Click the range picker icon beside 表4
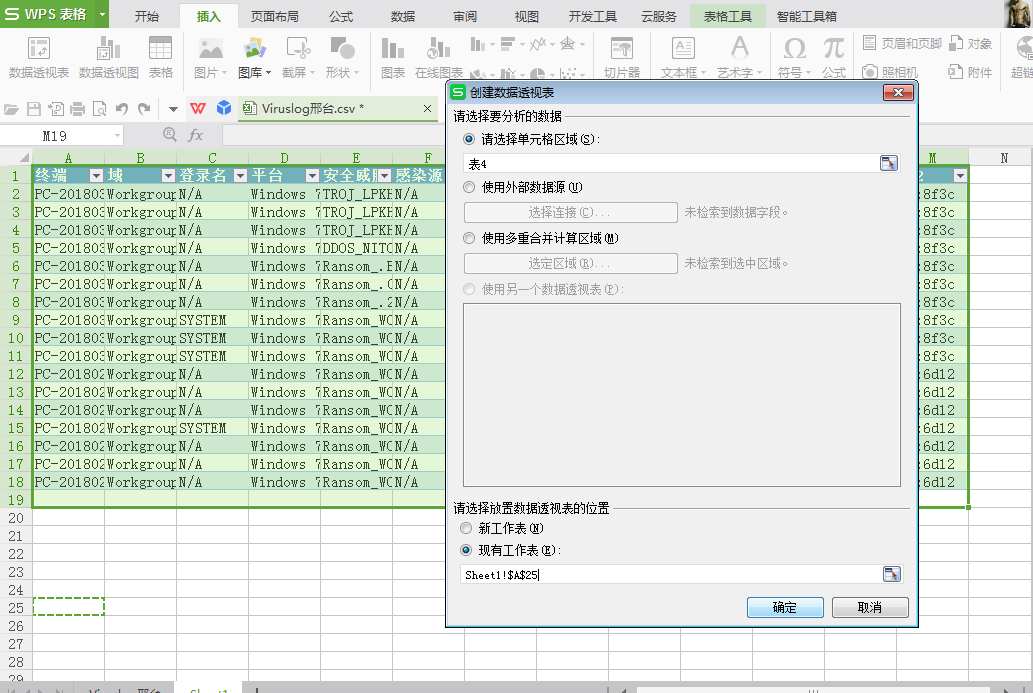1033x693 pixels. pos(888,163)
